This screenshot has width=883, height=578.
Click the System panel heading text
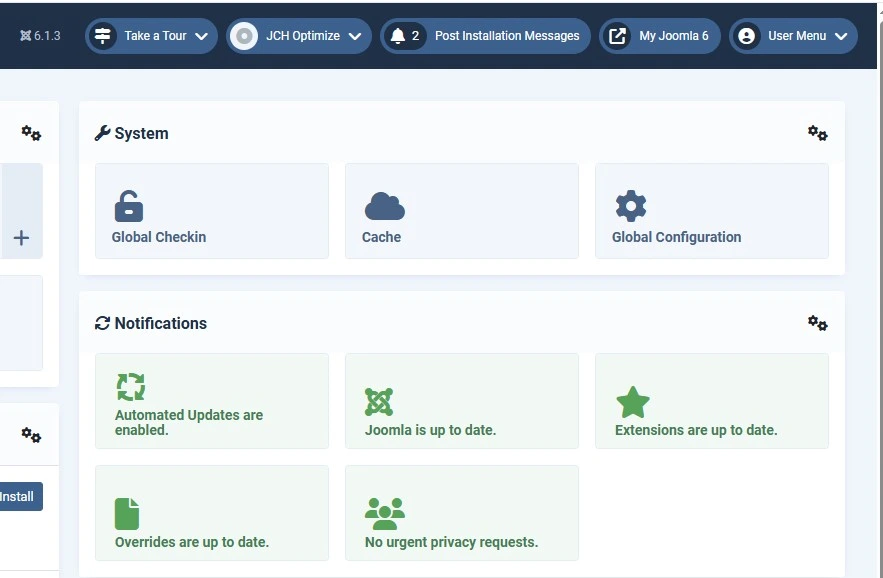(x=141, y=134)
